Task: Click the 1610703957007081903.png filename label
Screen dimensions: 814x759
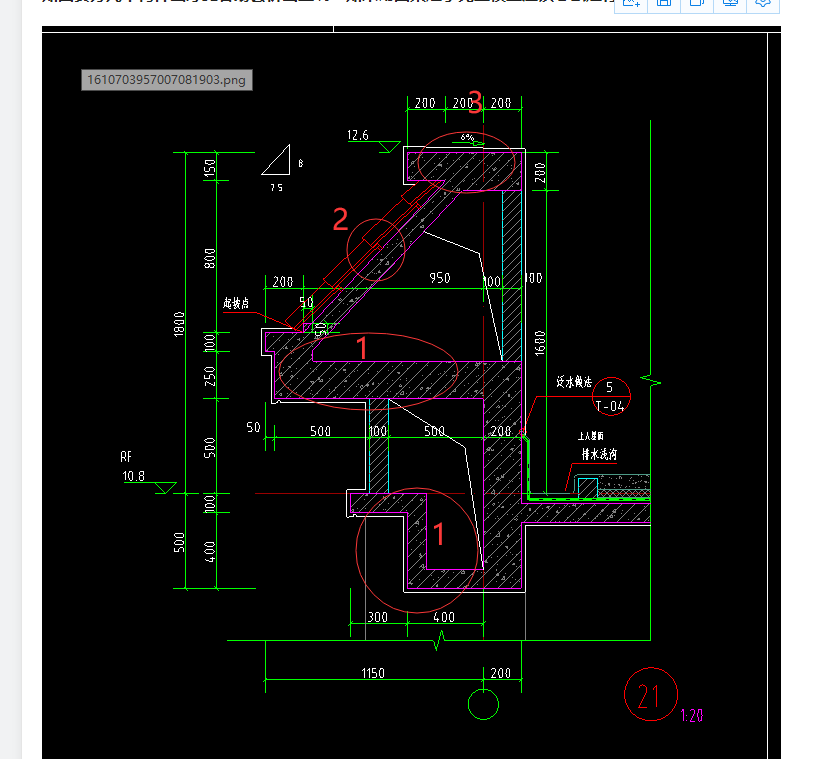Action: 167,80
